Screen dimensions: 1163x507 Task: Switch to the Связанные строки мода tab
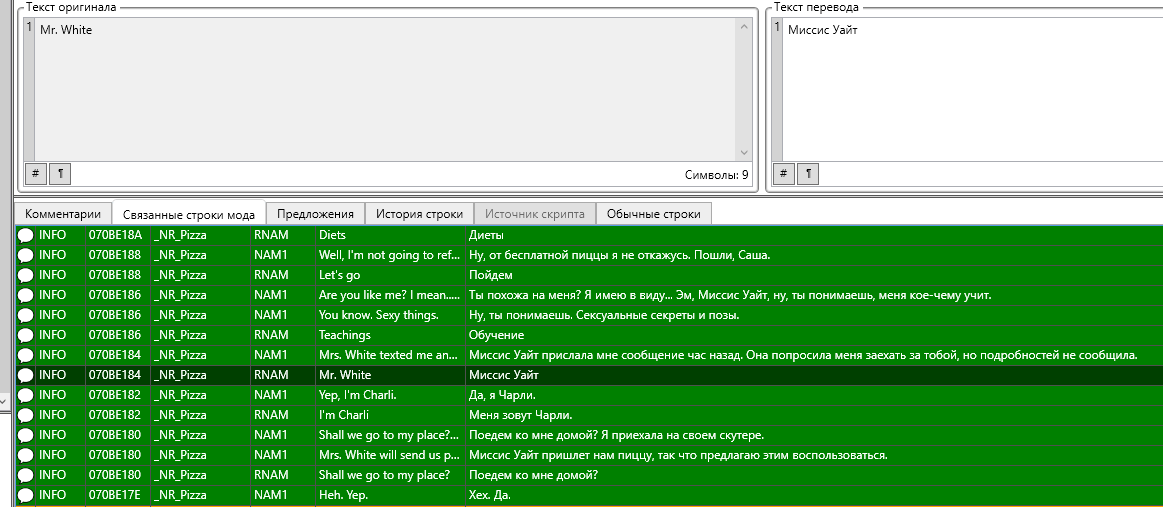tap(188, 214)
